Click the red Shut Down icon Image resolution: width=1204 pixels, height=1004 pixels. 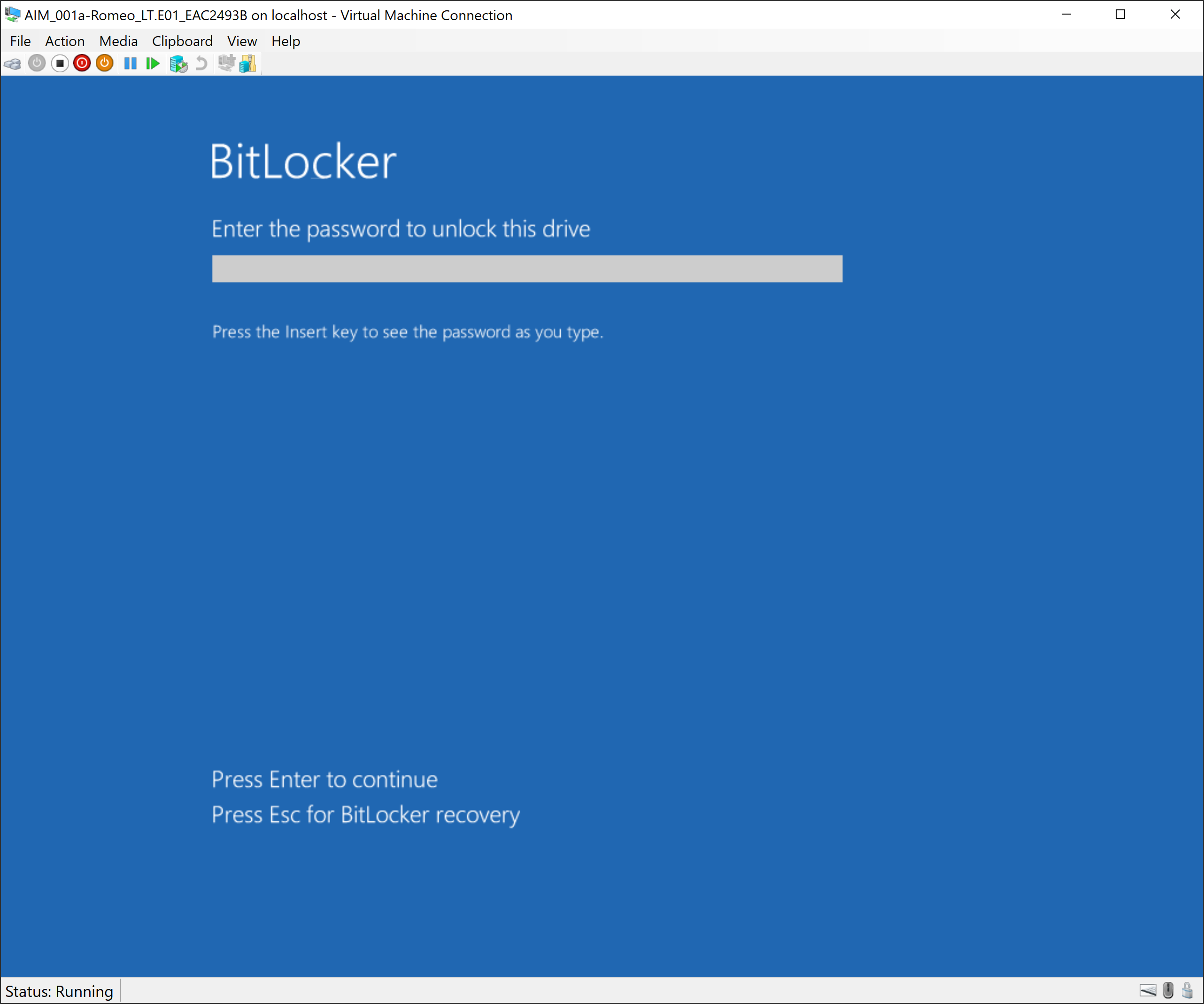click(82, 64)
